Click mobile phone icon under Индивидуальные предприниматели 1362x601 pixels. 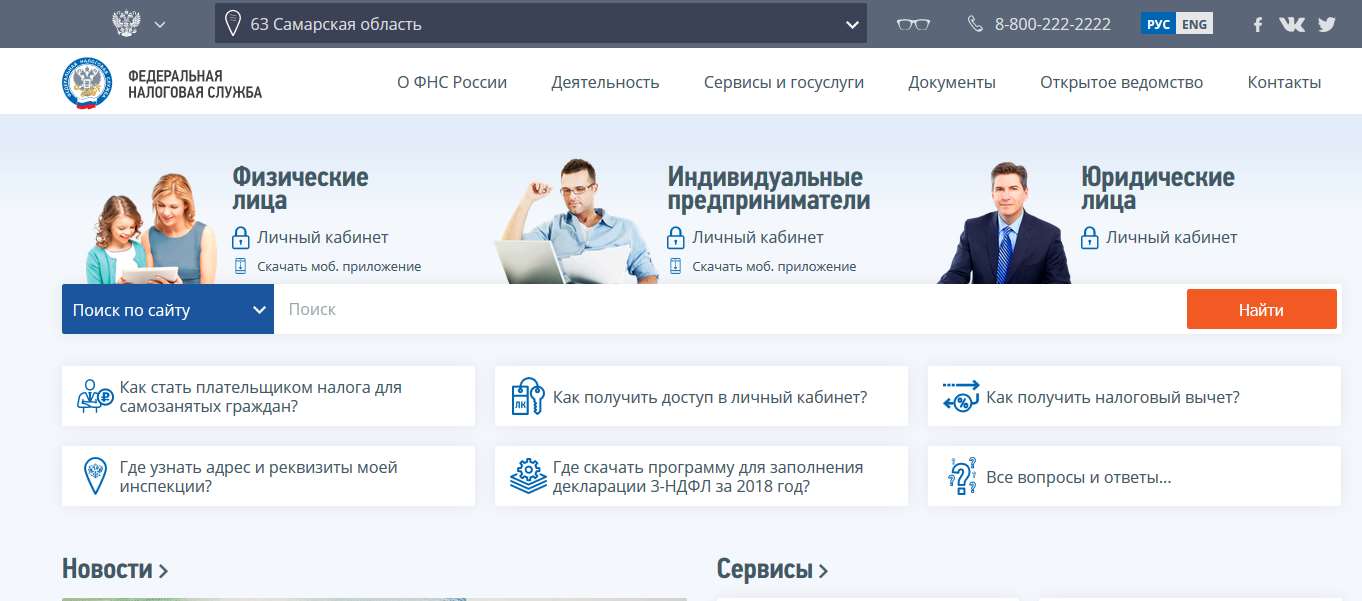pyautogui.click(x=675, y=266)
